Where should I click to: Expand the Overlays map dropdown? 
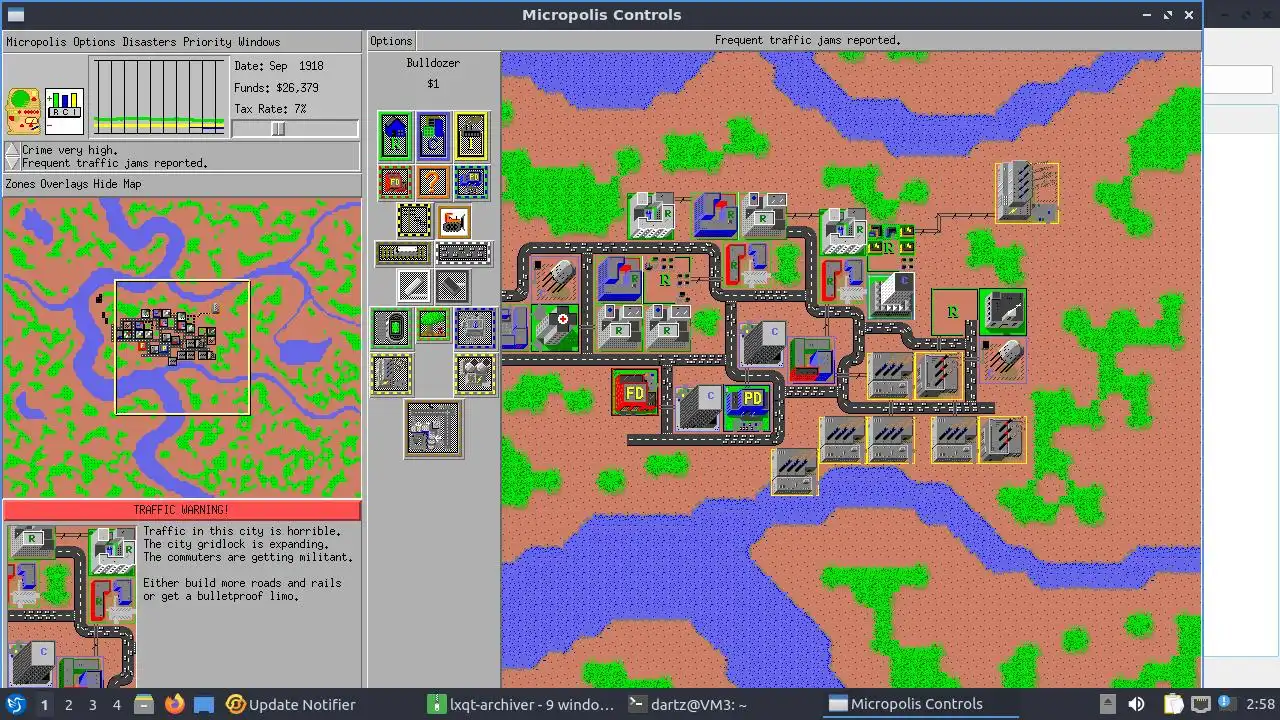64,184
